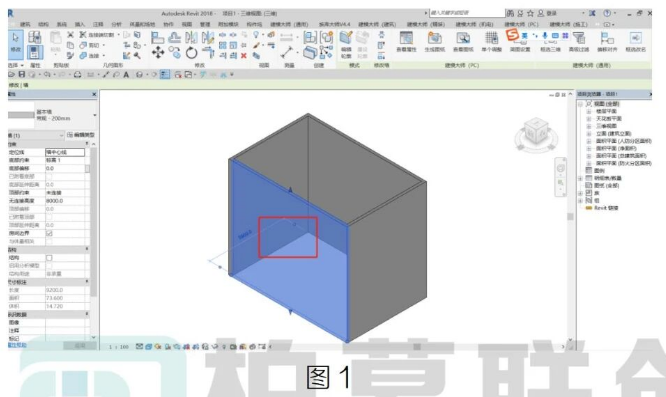
Task: Collapse the 结构 section in properties
Action: pos(87,249)
